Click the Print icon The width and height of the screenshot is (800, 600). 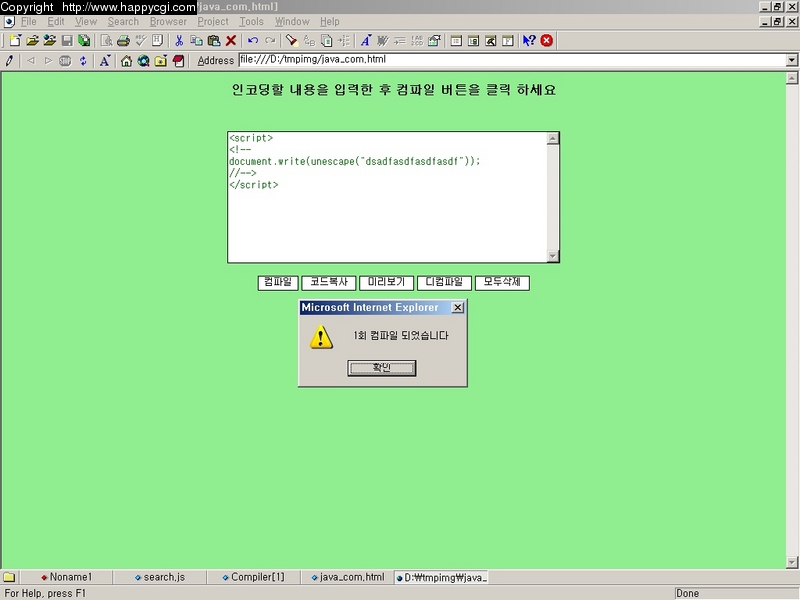pos(123,41)
